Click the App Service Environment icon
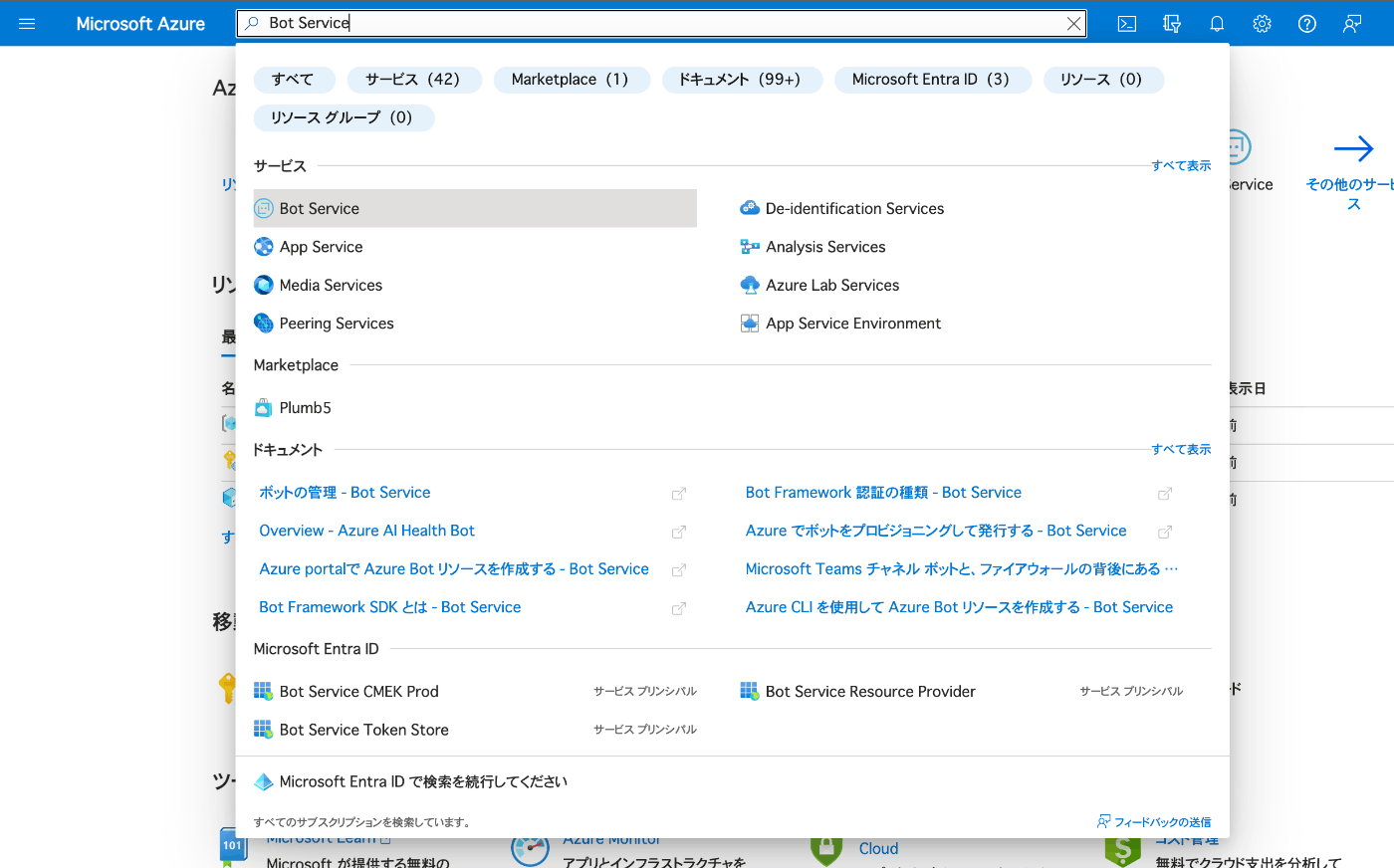 tap(750, 324)
